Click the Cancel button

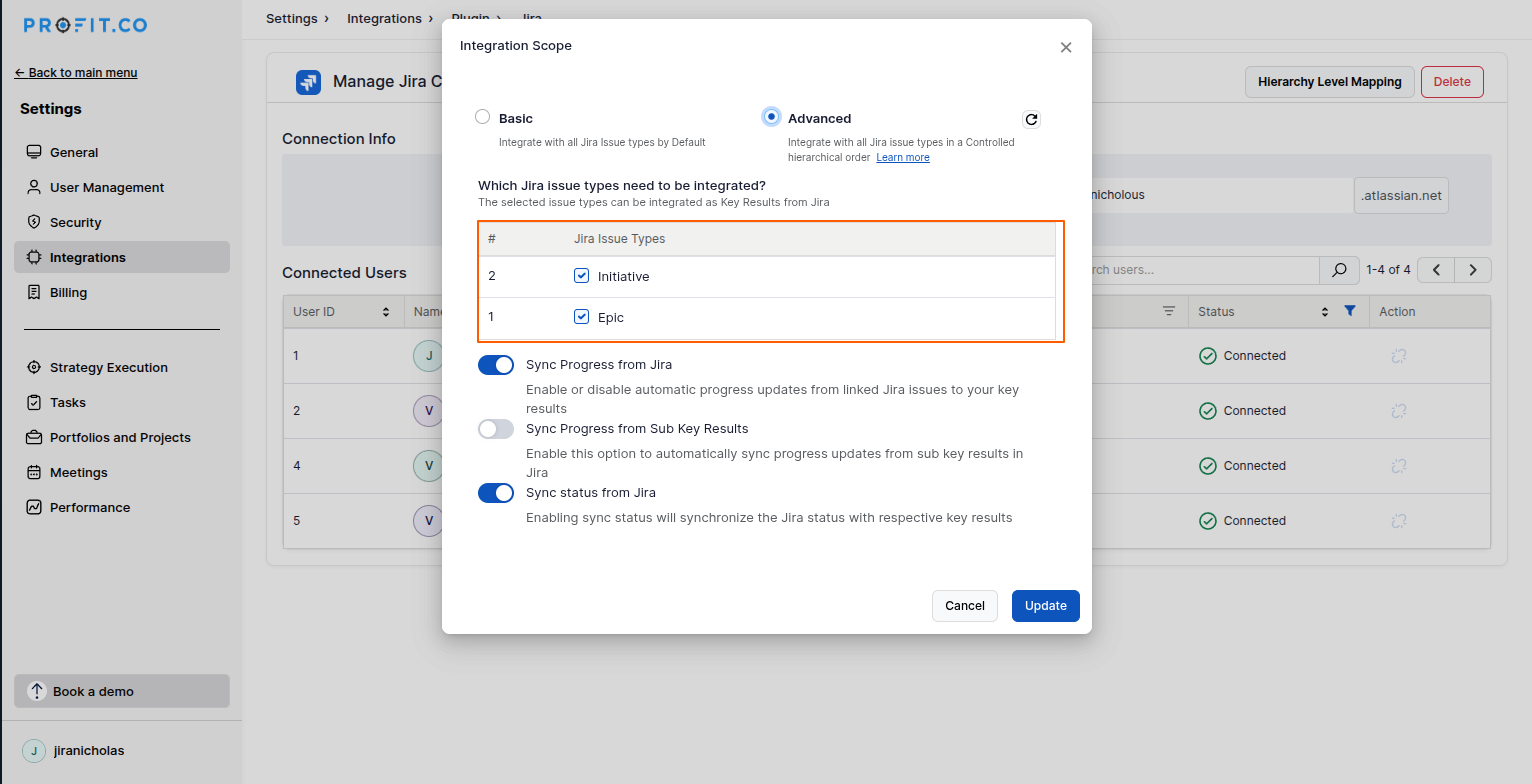pos(965,606)
